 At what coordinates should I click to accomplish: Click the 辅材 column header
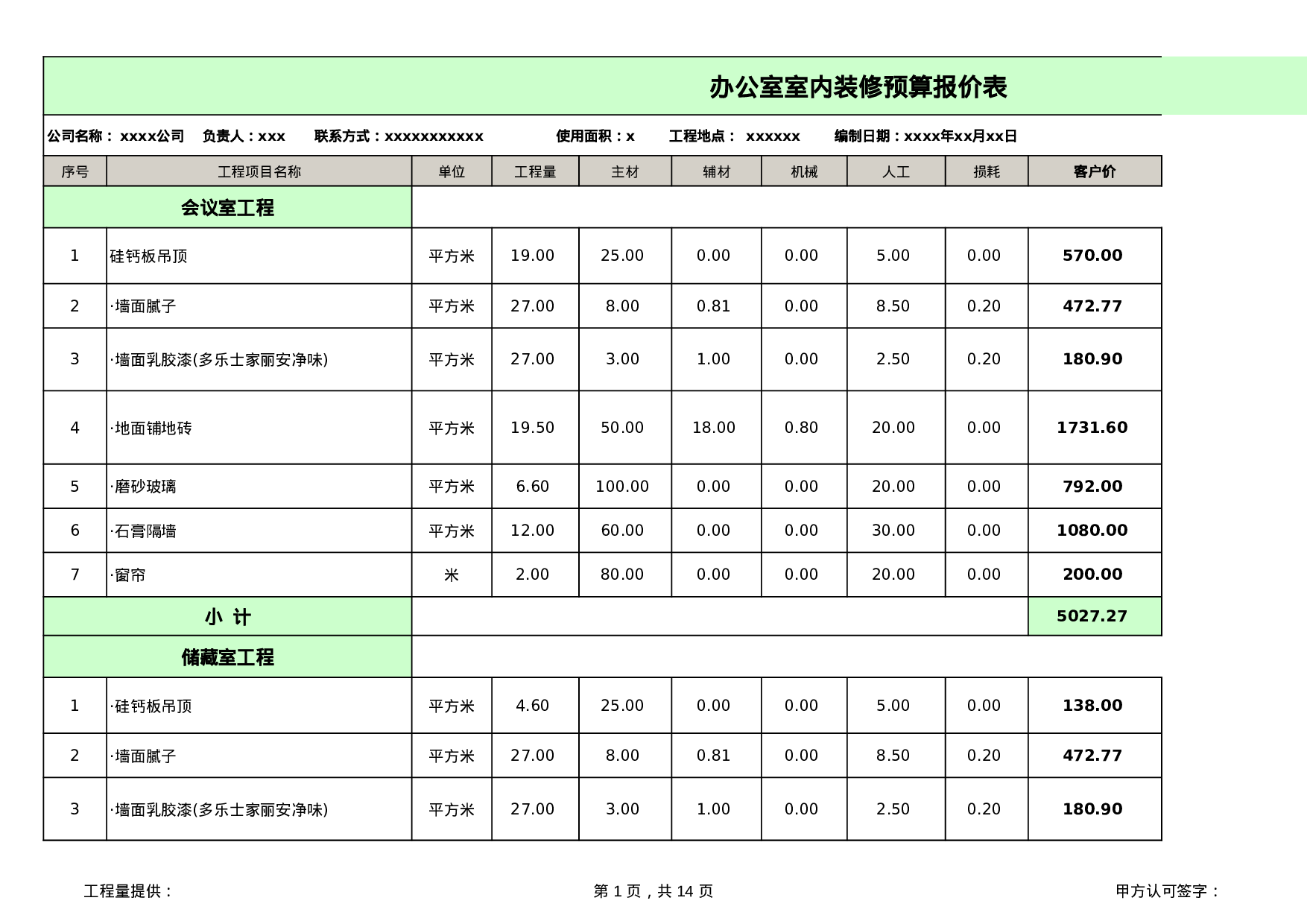coord(715,170)
